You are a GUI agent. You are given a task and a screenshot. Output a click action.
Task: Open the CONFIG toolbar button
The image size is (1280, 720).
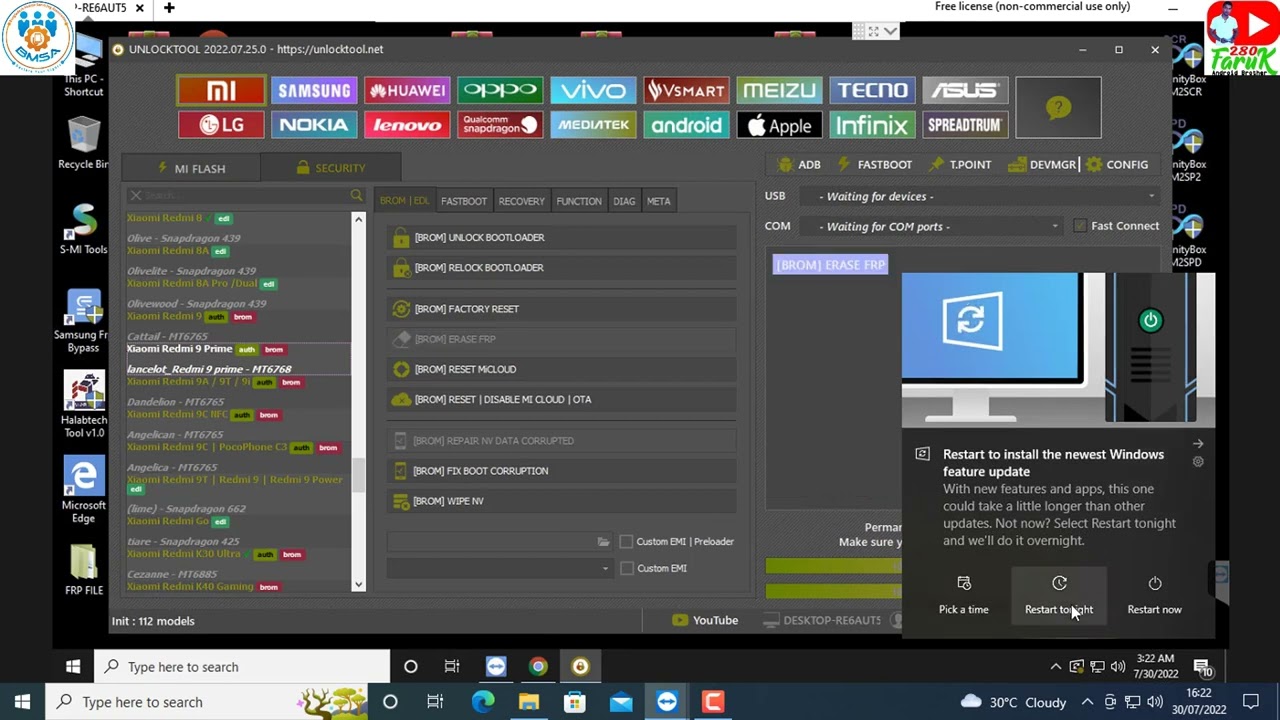(1117, 165)
